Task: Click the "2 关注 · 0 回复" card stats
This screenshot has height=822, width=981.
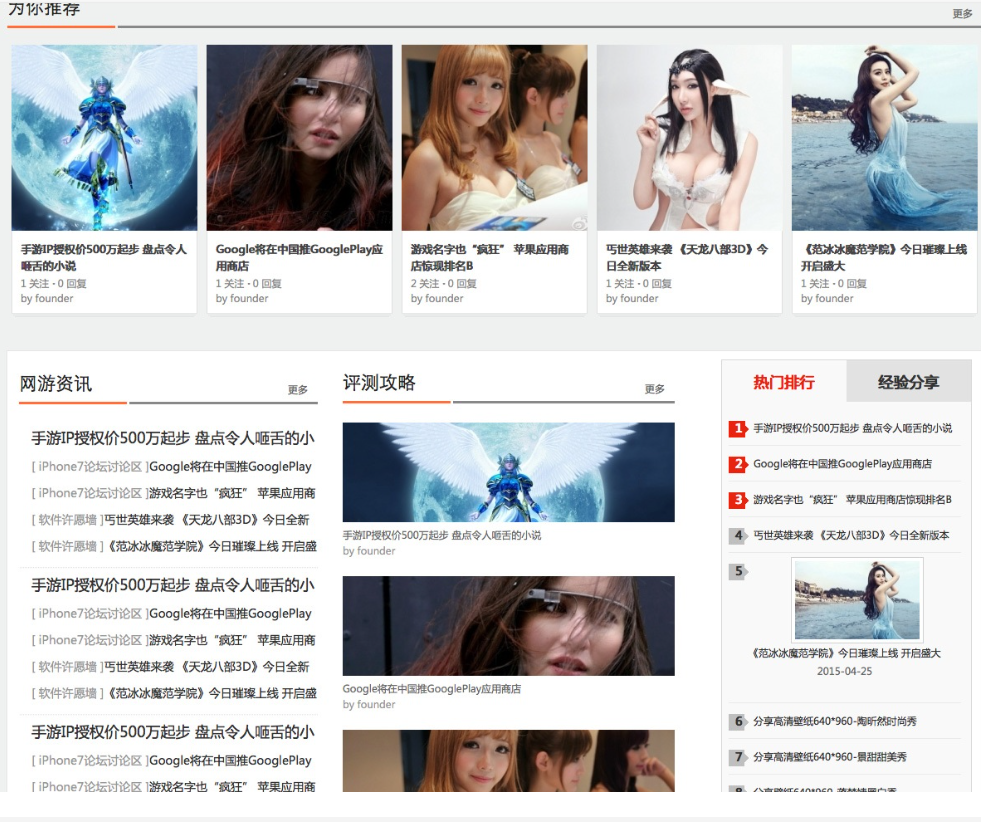Action: pyautogui.click(x=444, y=283)
